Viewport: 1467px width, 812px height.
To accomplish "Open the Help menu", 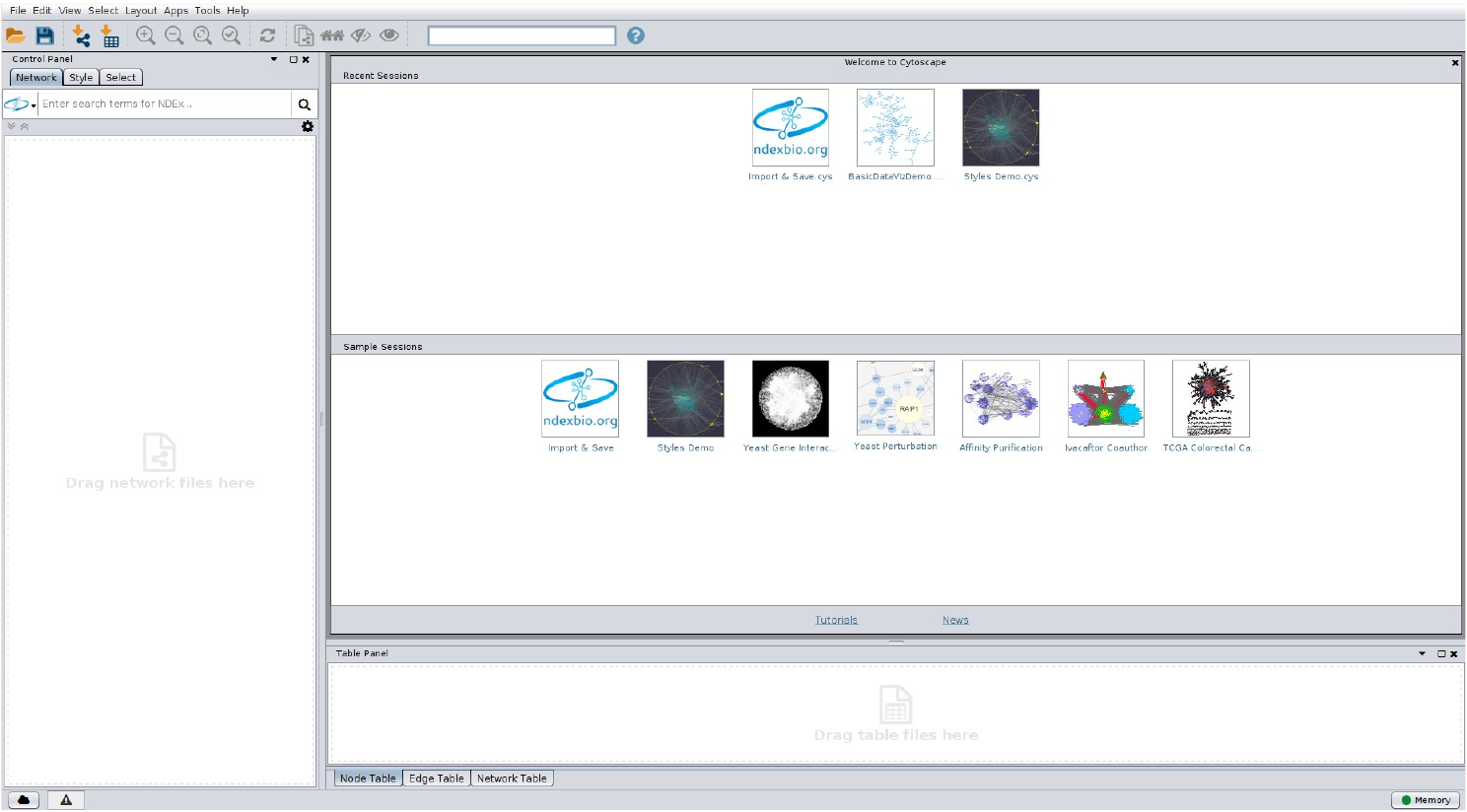I will [x=238, y=10].
